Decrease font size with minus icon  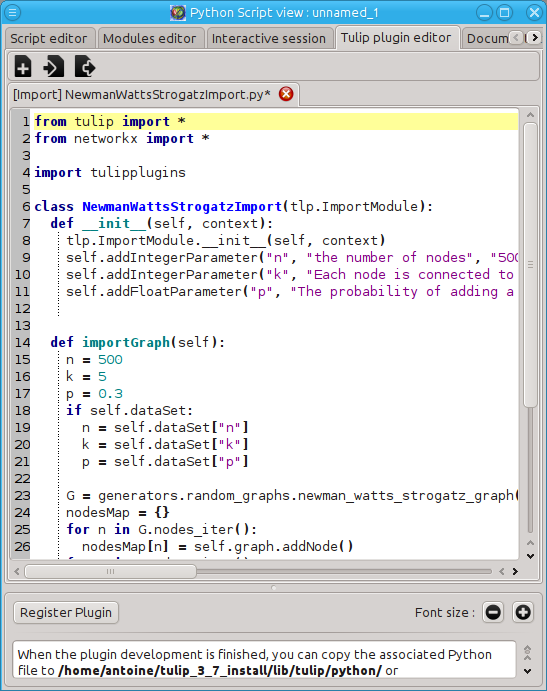click(493, 612)
